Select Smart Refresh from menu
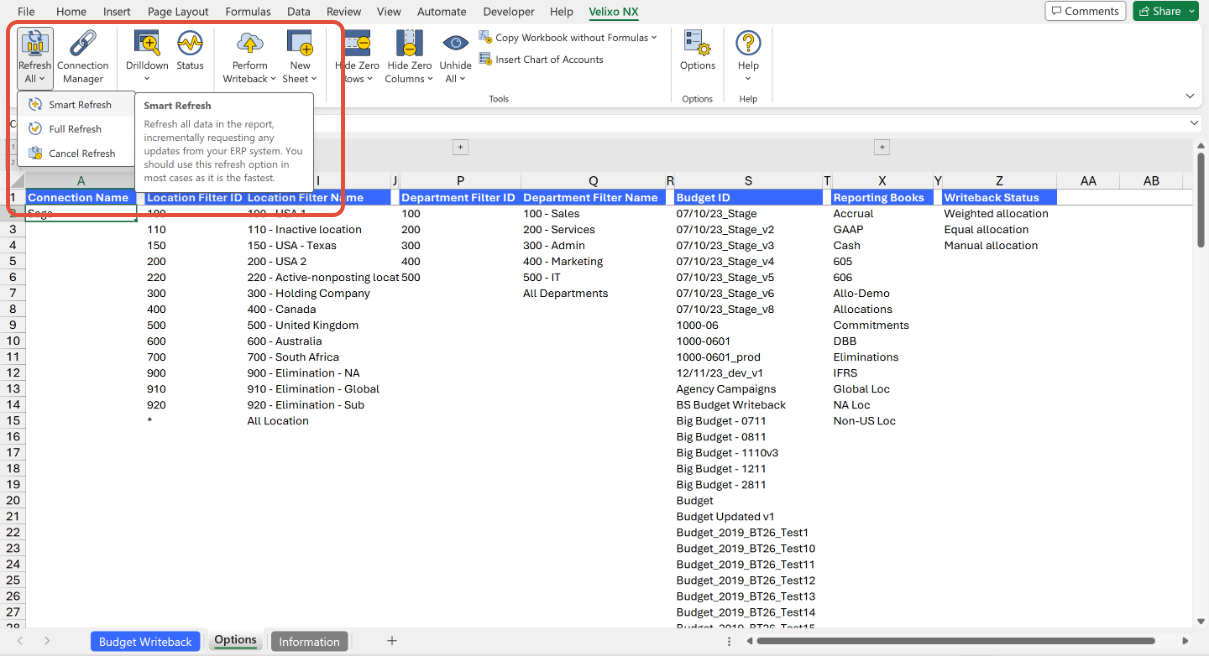 click(80, 105)
